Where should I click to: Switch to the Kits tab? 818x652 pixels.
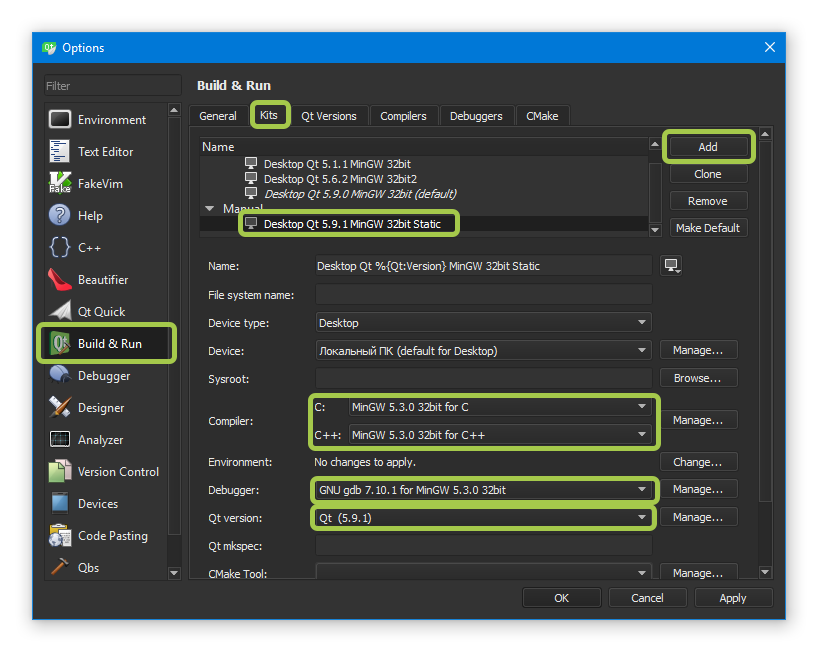269,115
